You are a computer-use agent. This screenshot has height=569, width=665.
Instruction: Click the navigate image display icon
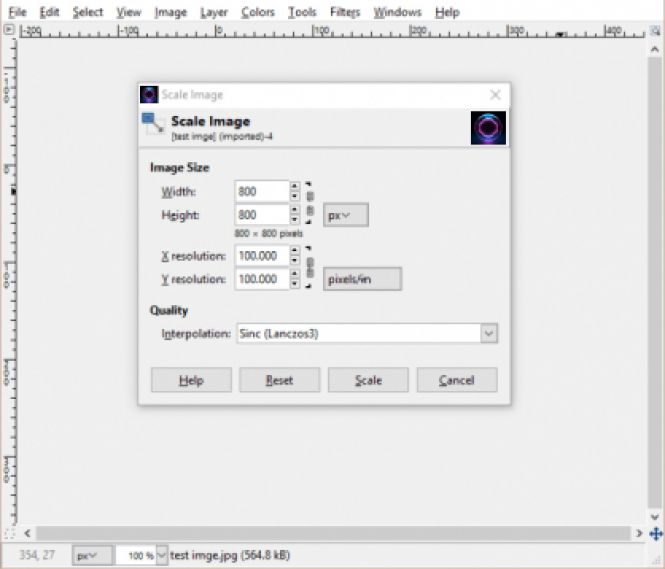tap(656, 534)
